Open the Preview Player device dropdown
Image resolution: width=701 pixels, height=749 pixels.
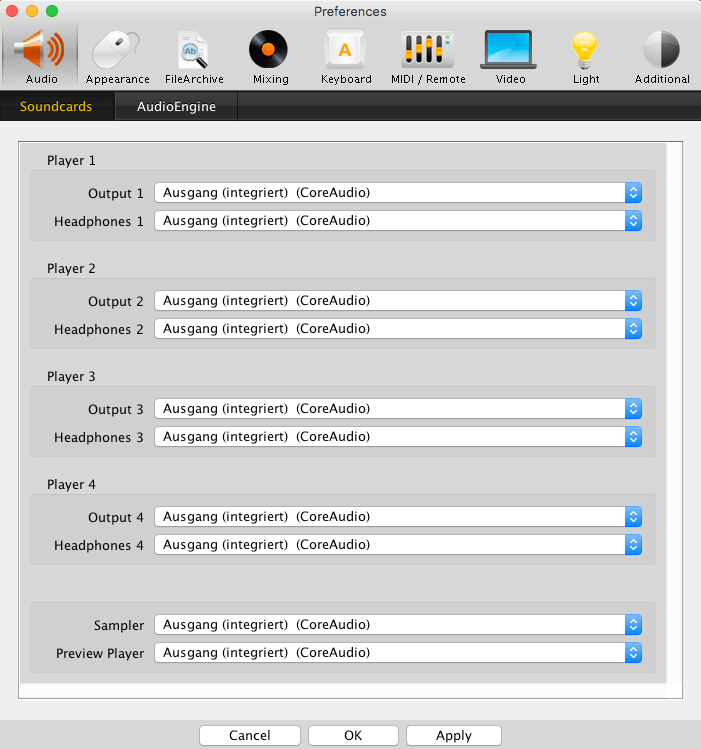pyautogui.click(x=397, y=653)
